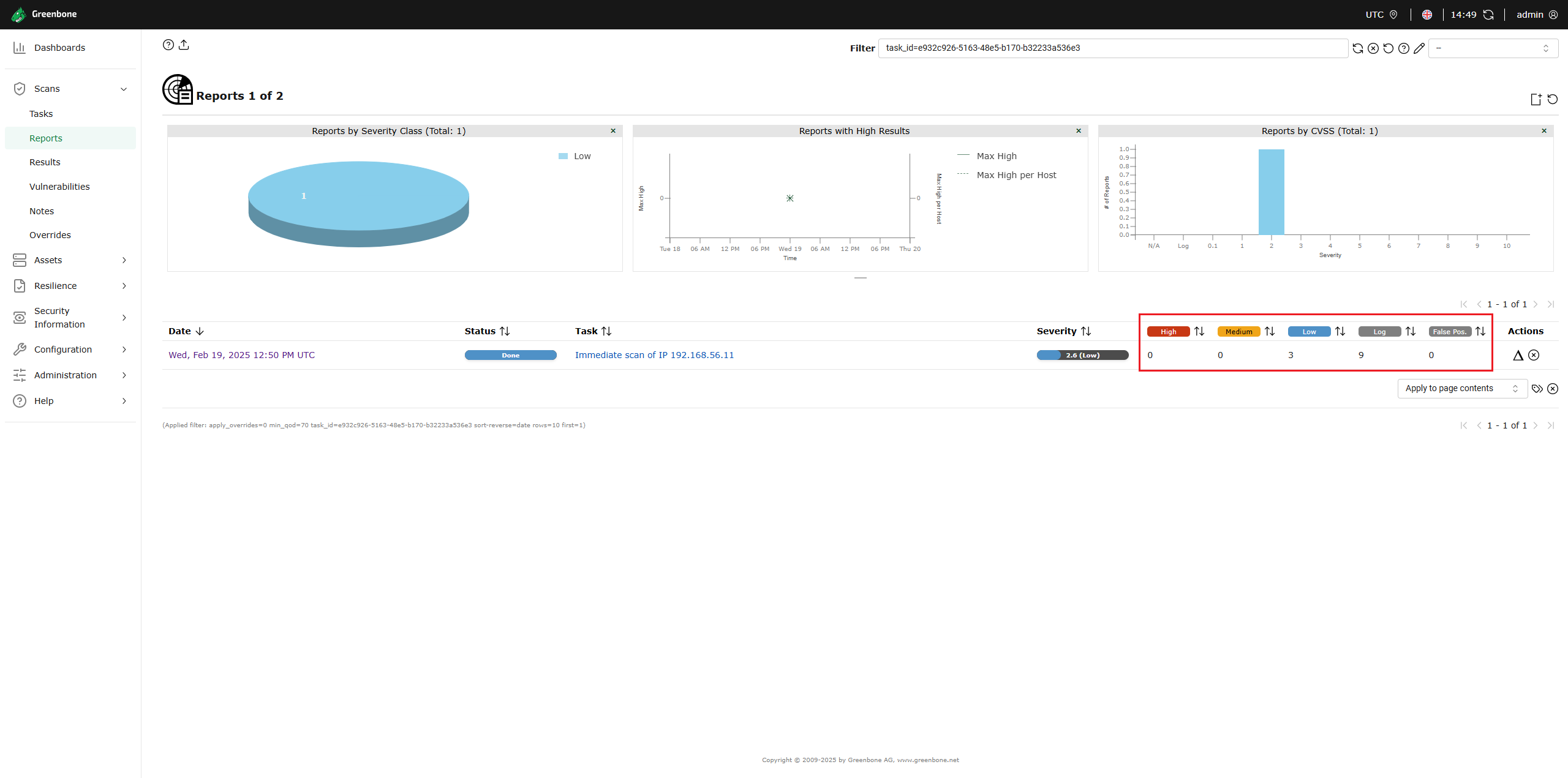Click the help icon above the Reports title
1568x778 pixels.
(x=168, y=45)
